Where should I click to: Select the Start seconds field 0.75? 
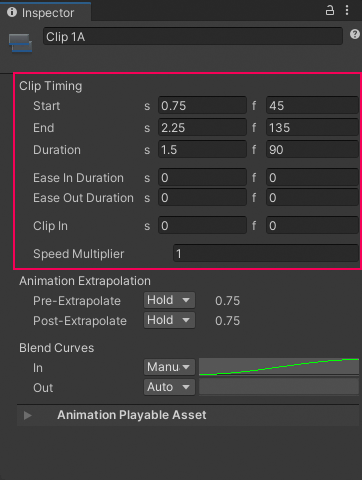(202, 106)
